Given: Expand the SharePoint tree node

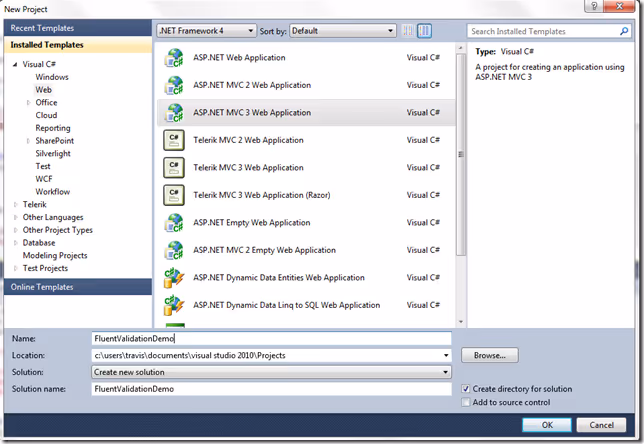Looking at the screenshot, I should coord(28,141).
